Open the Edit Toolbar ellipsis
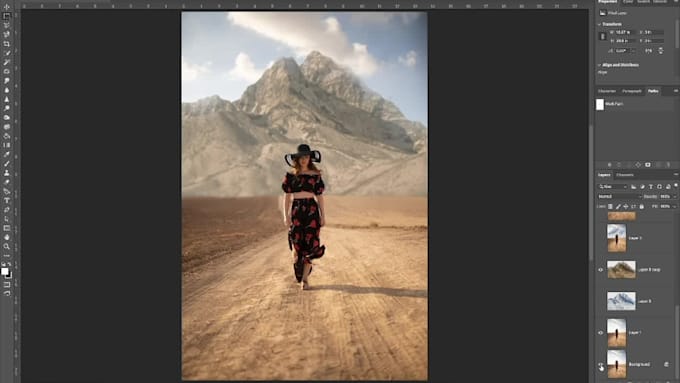680x383 pixels. (x=7, y=255)
